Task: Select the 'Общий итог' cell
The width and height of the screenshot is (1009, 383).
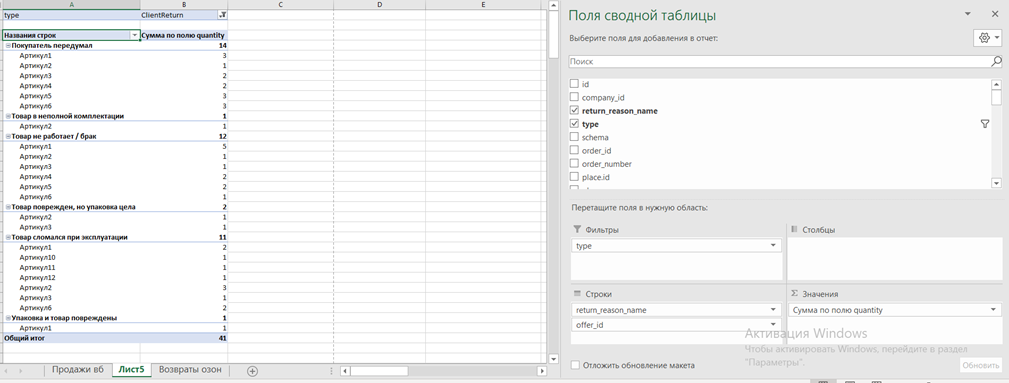Action: (71, 338)
